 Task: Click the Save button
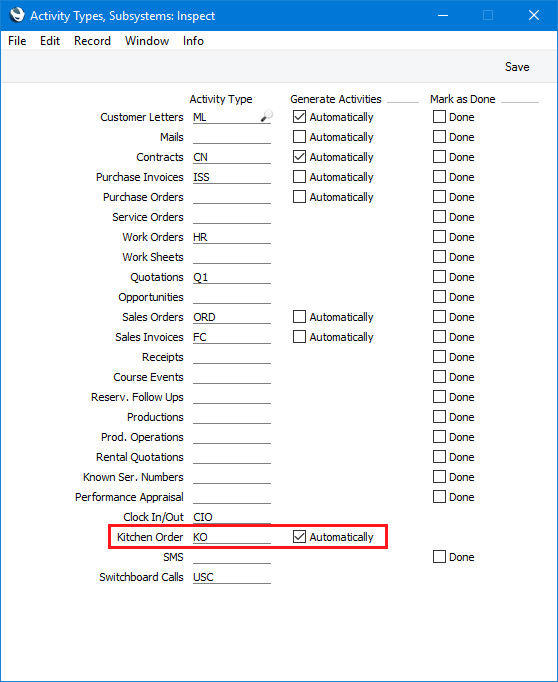517,67
